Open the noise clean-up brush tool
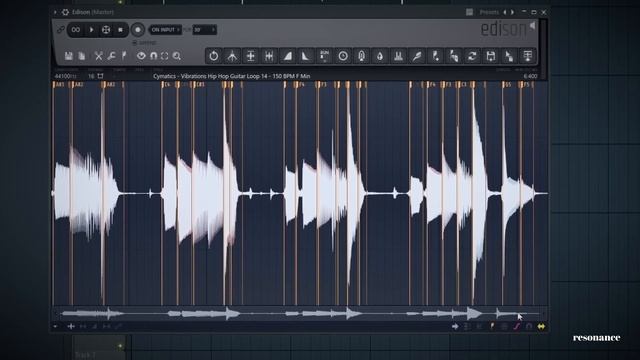This screenshot has height=360, width=640. coord(417,56)
